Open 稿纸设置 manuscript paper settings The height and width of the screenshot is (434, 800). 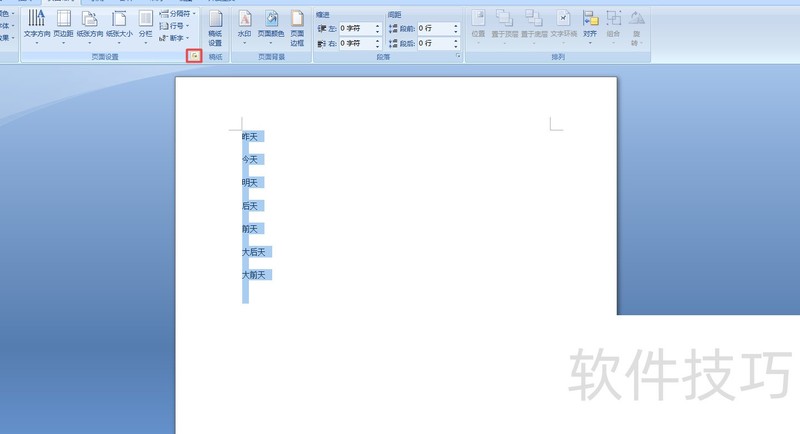tap(215, 30)
